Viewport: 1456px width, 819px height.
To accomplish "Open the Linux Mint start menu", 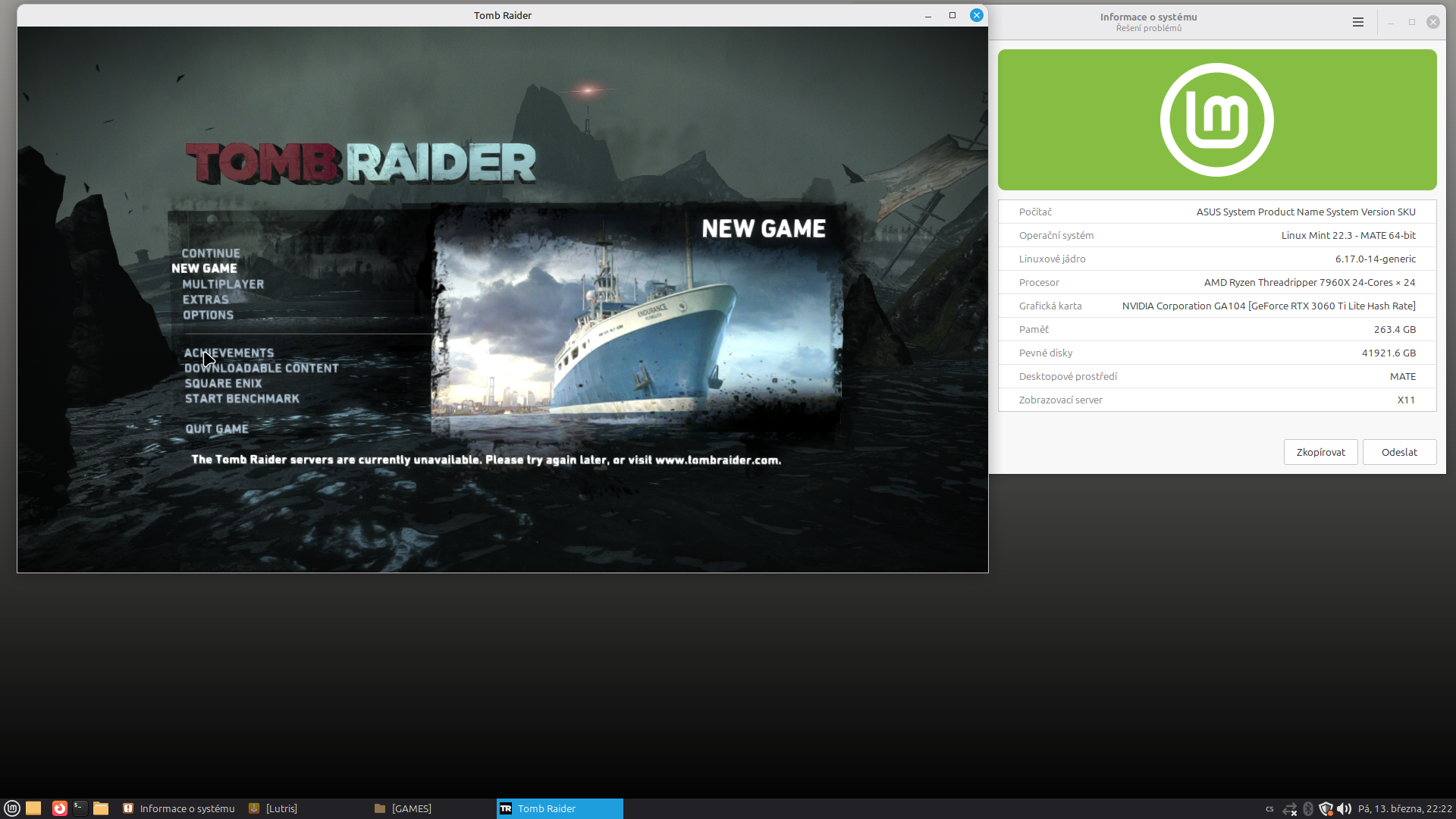I will point(11,808).
